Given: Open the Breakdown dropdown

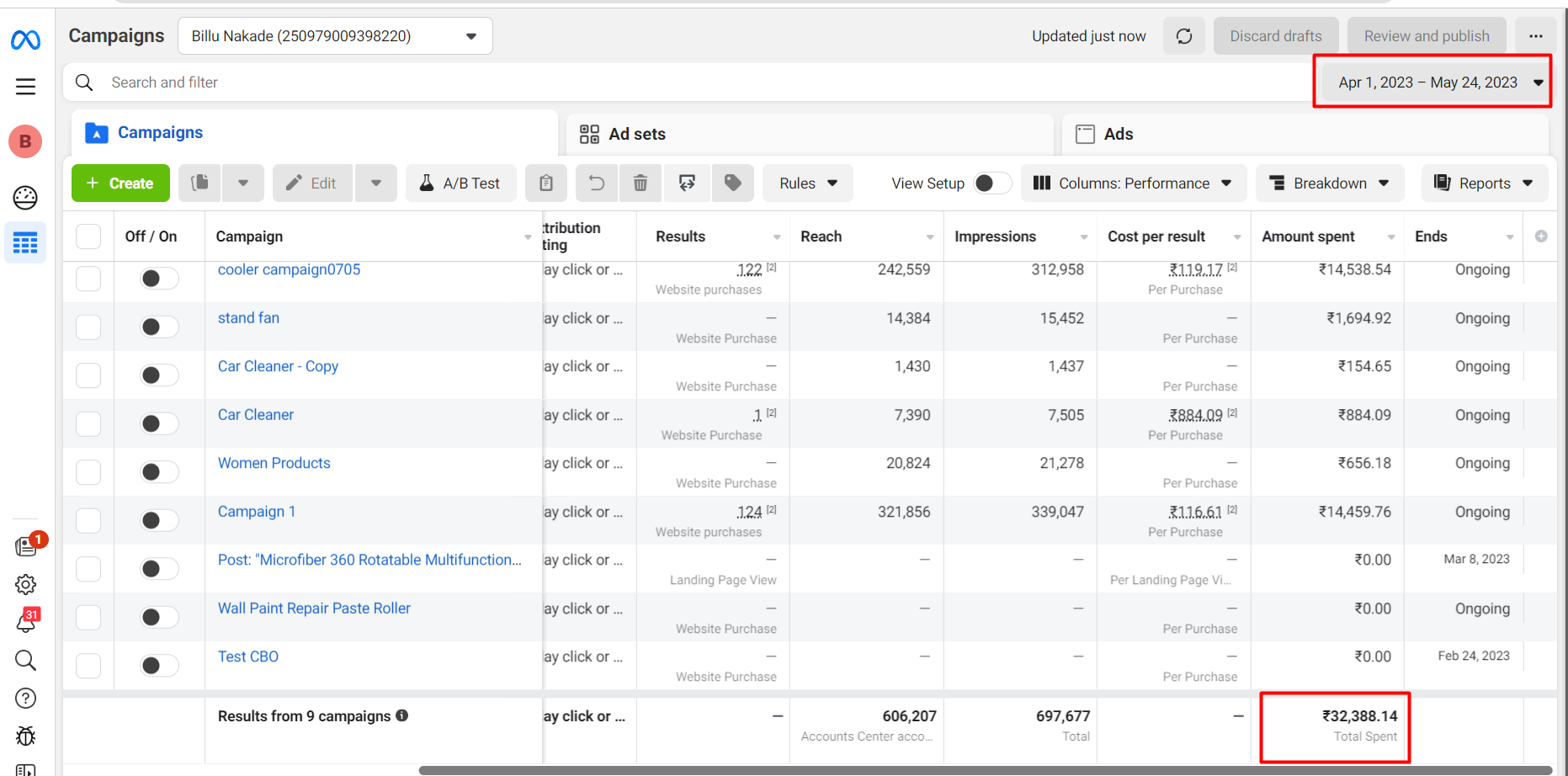Looking at the screenshot, I should pyautogui.click(x=1329, y=183).
